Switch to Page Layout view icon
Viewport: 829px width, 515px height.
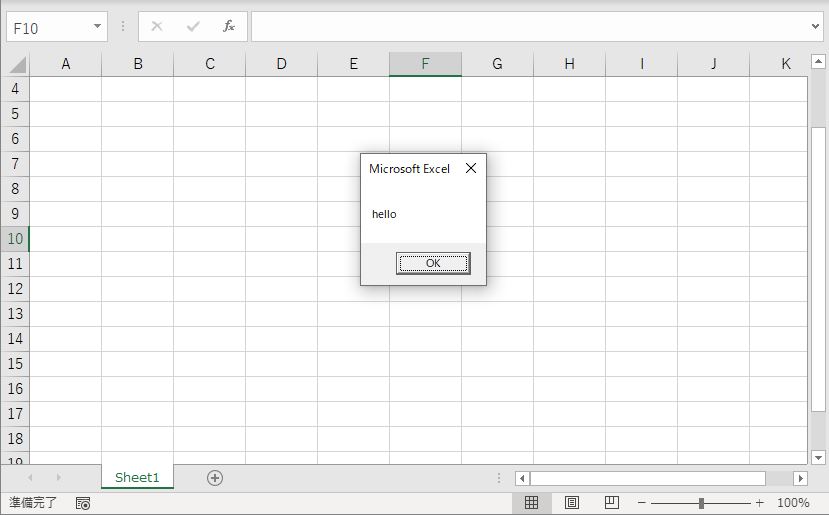tap(572, 503)
